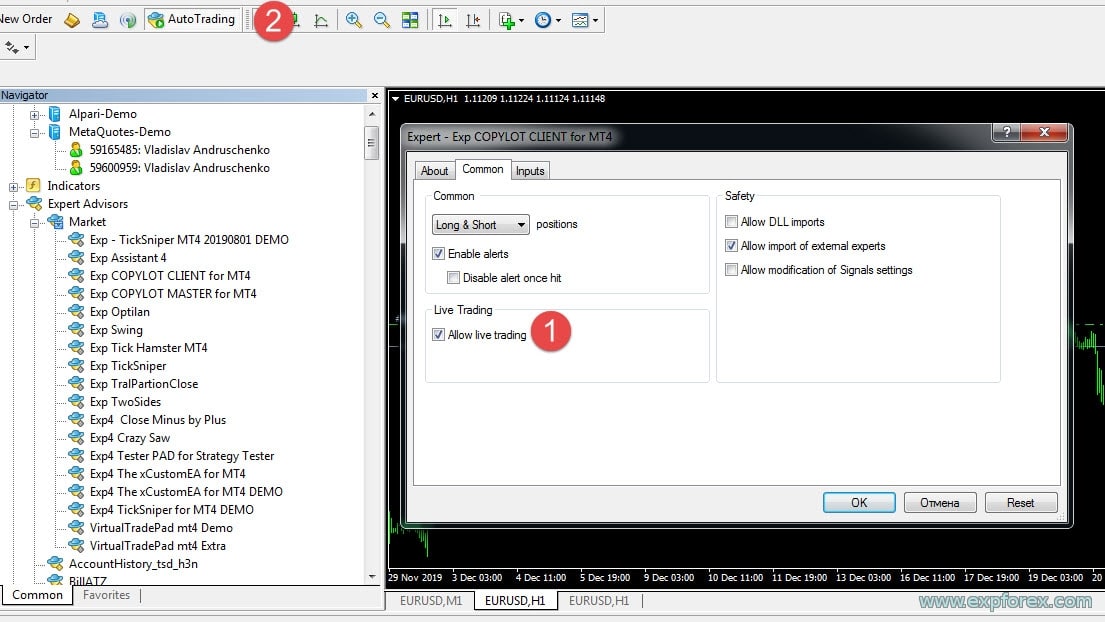Click the Exp4 Crazy Saw icon
1105x622 pixels.
pyautogui.click(x=76, y=437)
